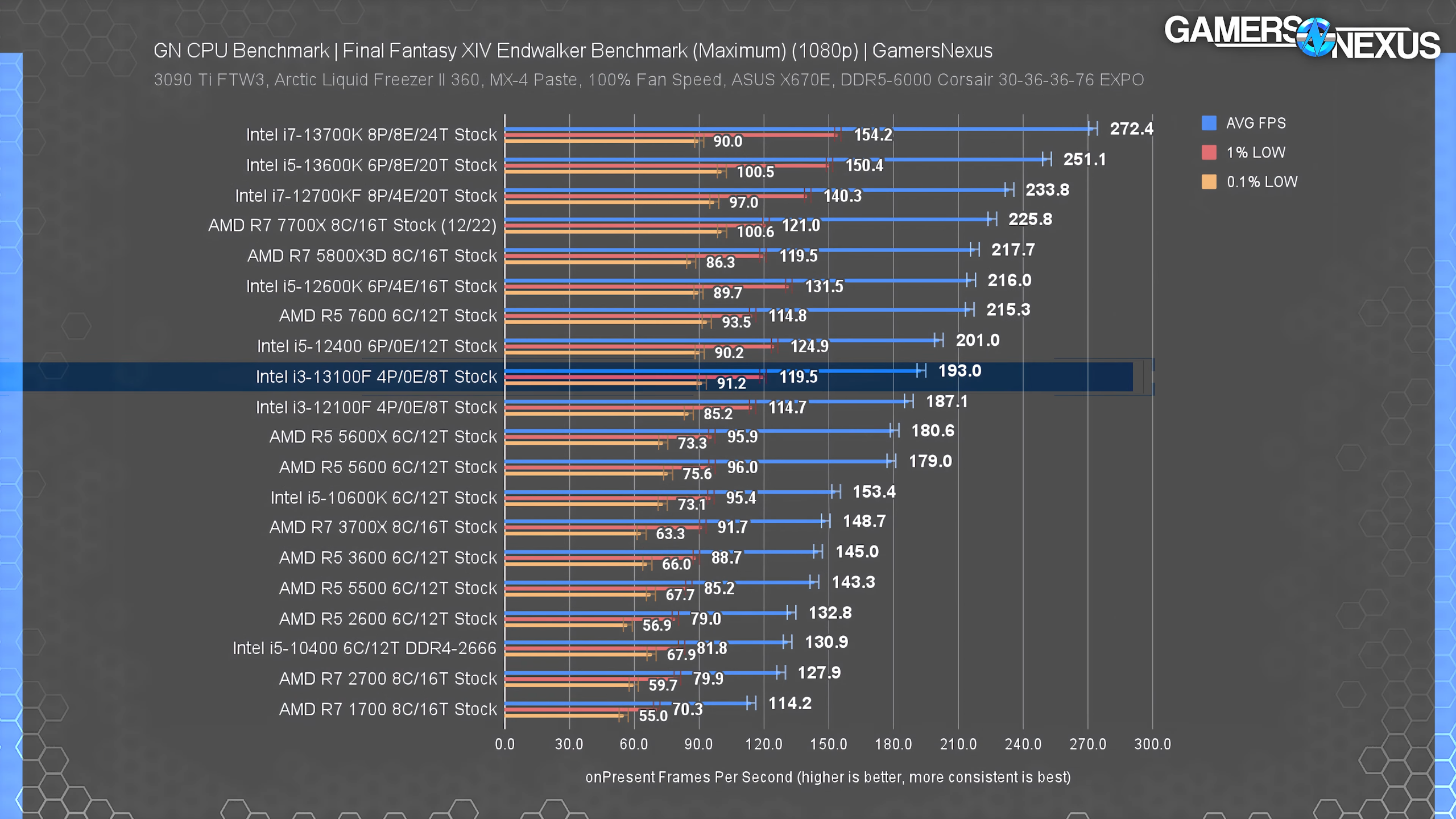Click the 217.7 average FPS value
The width and height of the screenshot is (1456, 819).
1013,250
